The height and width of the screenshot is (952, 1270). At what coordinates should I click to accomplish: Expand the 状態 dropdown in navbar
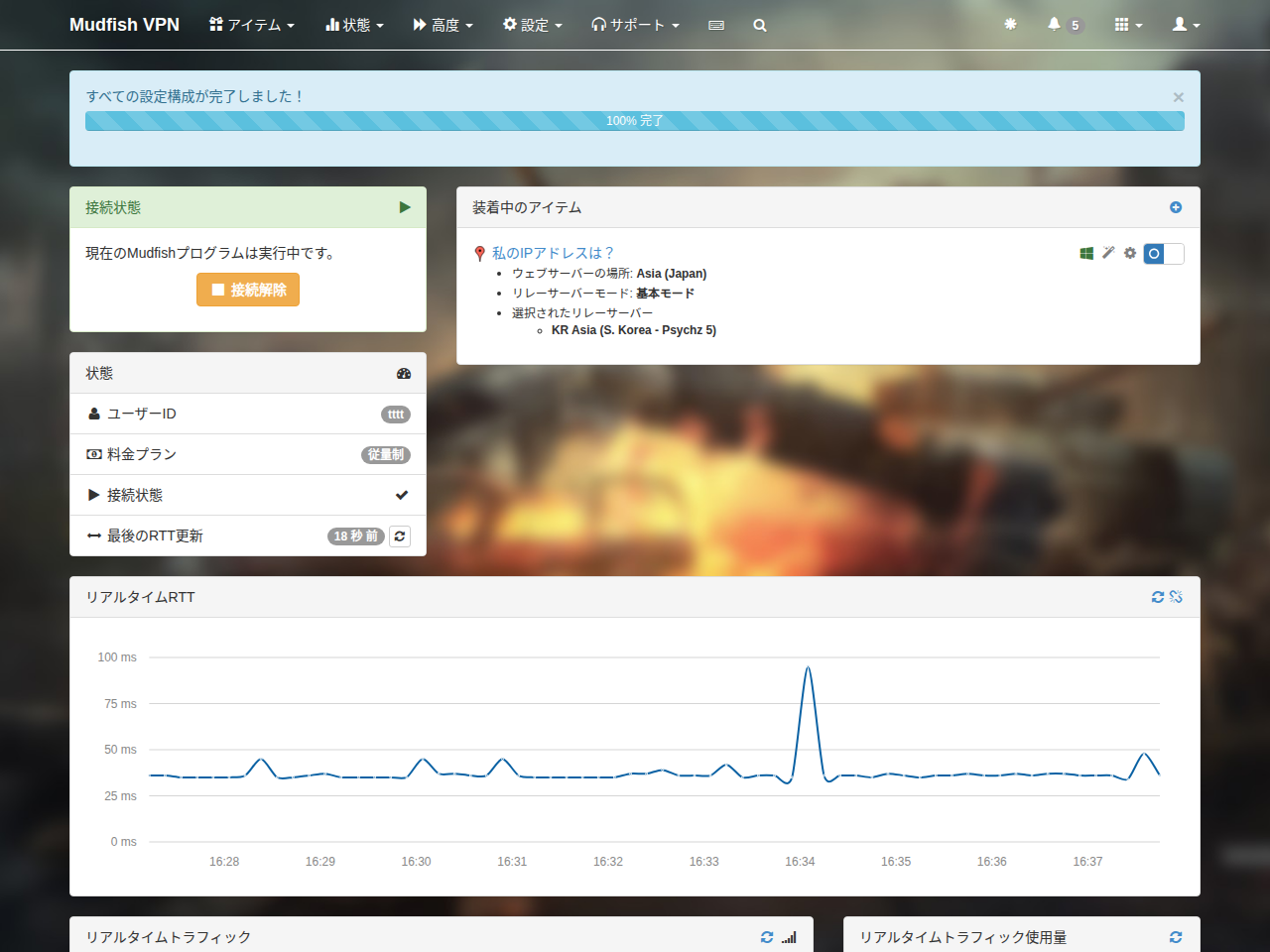(x=354, y=25)
